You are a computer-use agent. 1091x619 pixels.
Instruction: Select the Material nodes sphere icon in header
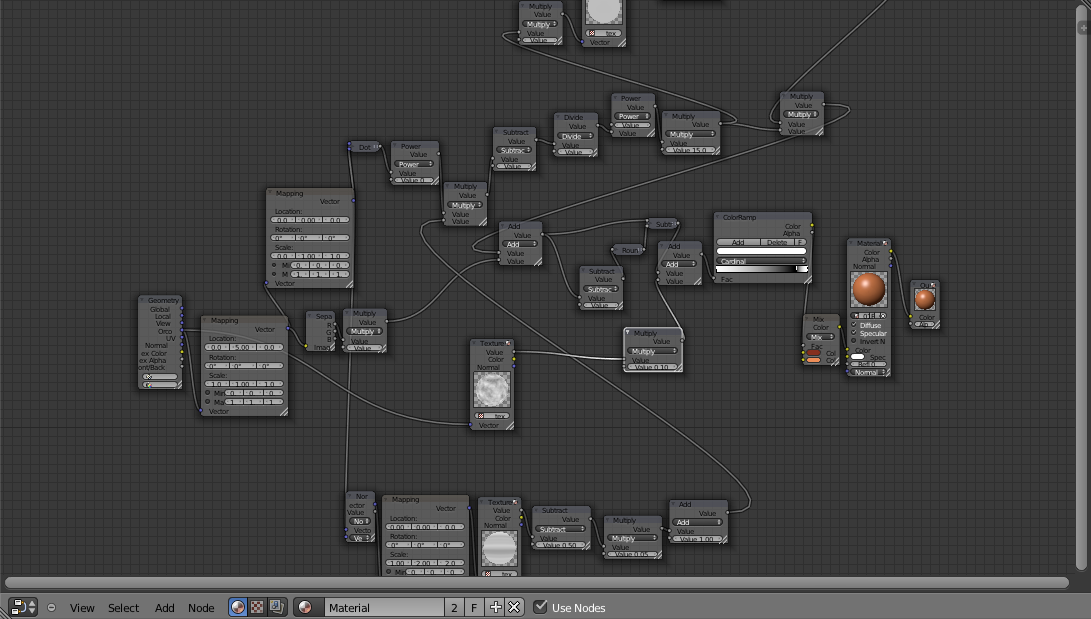pyautogui.click(x=237, y=607)
